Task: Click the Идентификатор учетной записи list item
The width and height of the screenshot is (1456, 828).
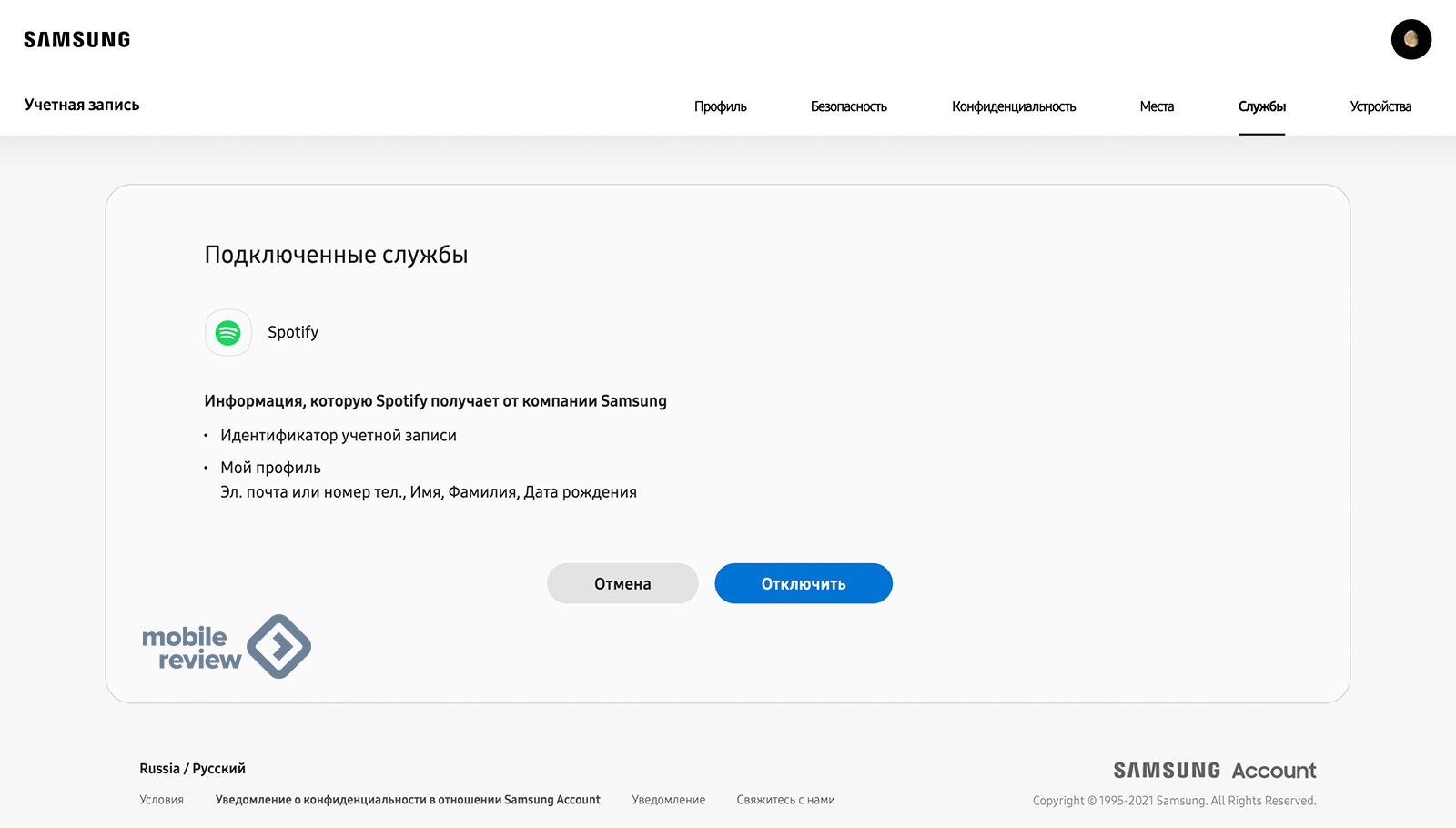Action: pyautogui.click(x=339, y=436)
